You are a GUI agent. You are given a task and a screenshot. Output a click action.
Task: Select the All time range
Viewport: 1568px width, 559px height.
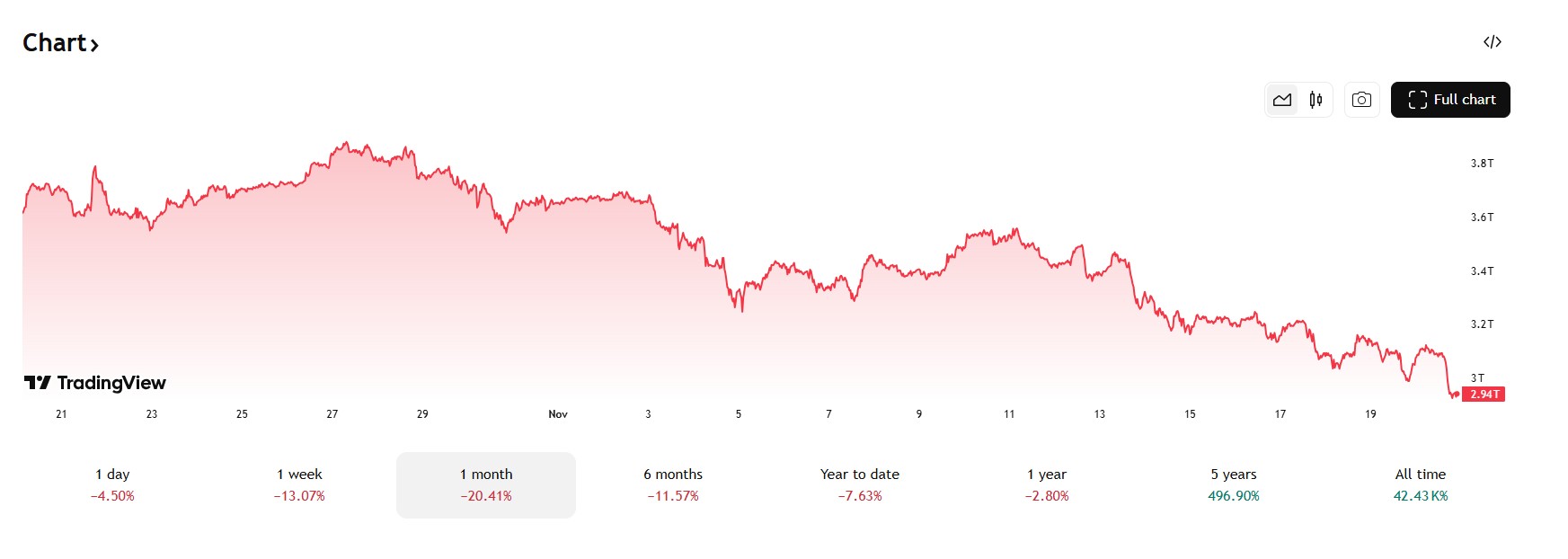click(1421, 484)
